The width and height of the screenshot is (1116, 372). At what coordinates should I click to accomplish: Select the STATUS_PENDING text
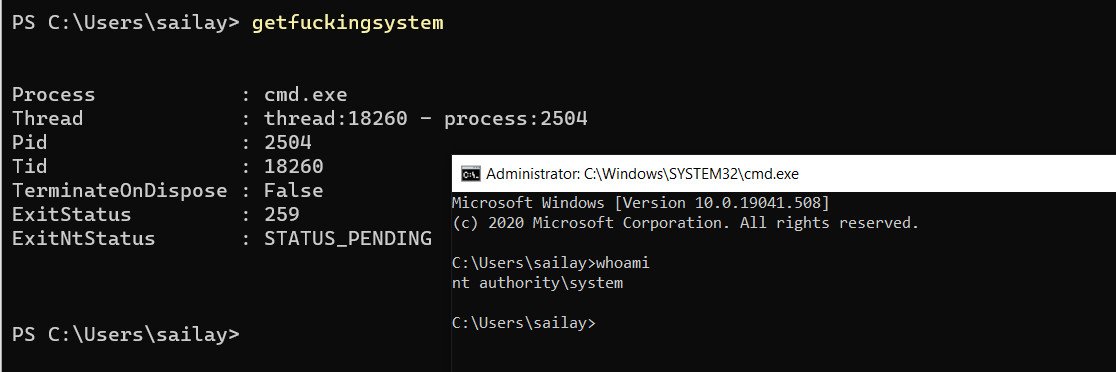[347, 238]
